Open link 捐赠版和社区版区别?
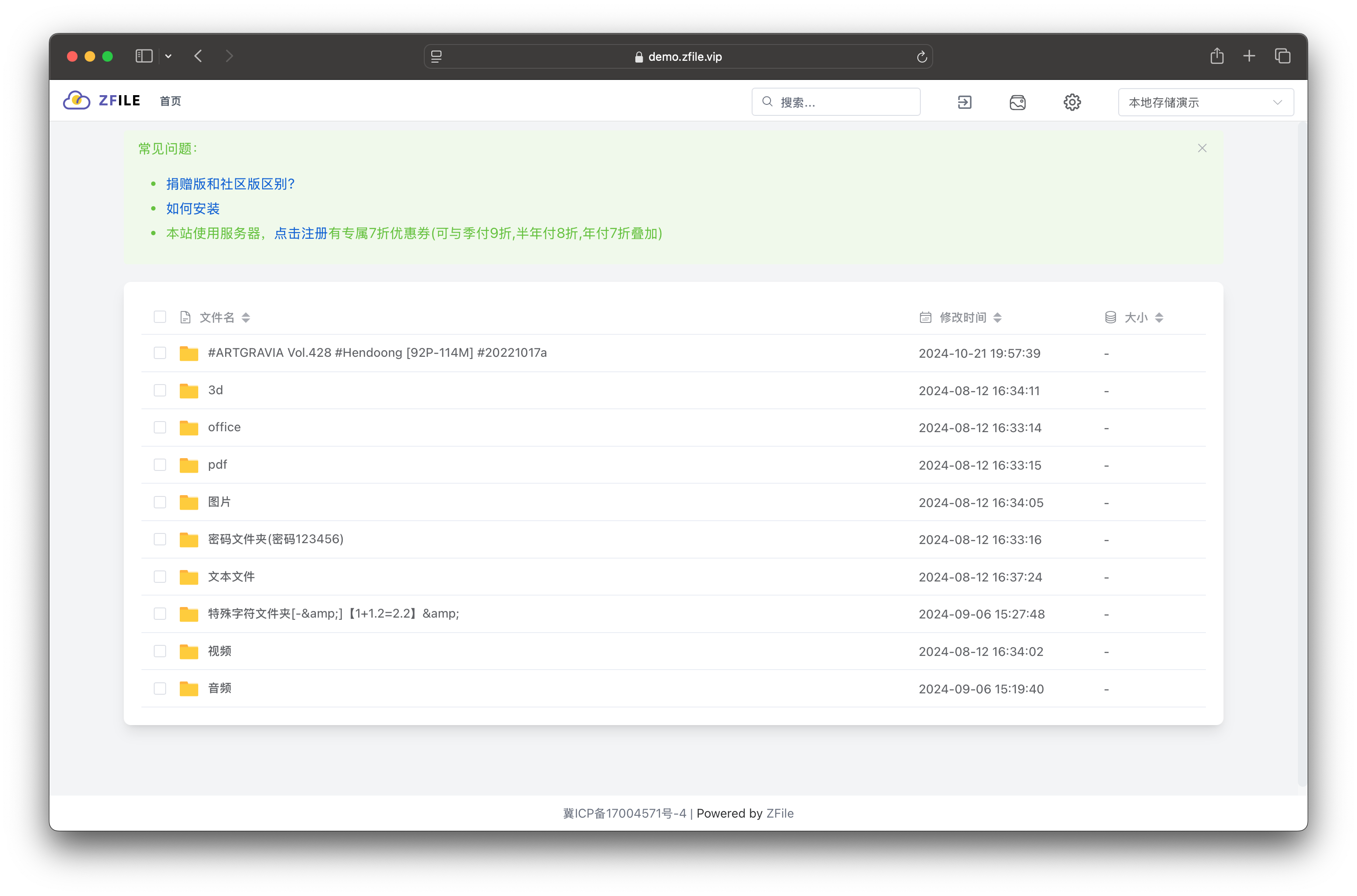Screen dimensions: 1357x896 (x=230, y=184)
